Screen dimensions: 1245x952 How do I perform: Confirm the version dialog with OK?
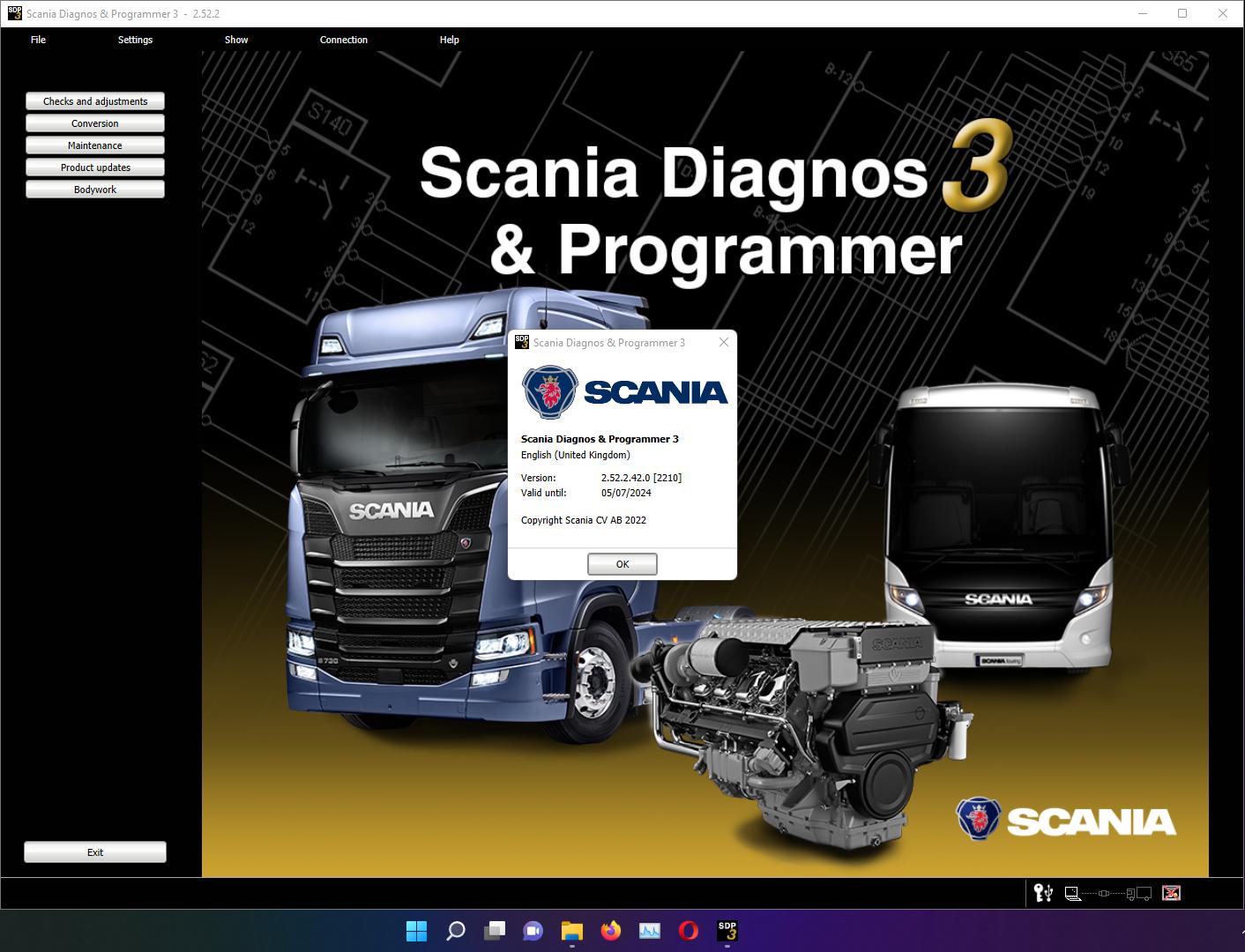point(622,563)
